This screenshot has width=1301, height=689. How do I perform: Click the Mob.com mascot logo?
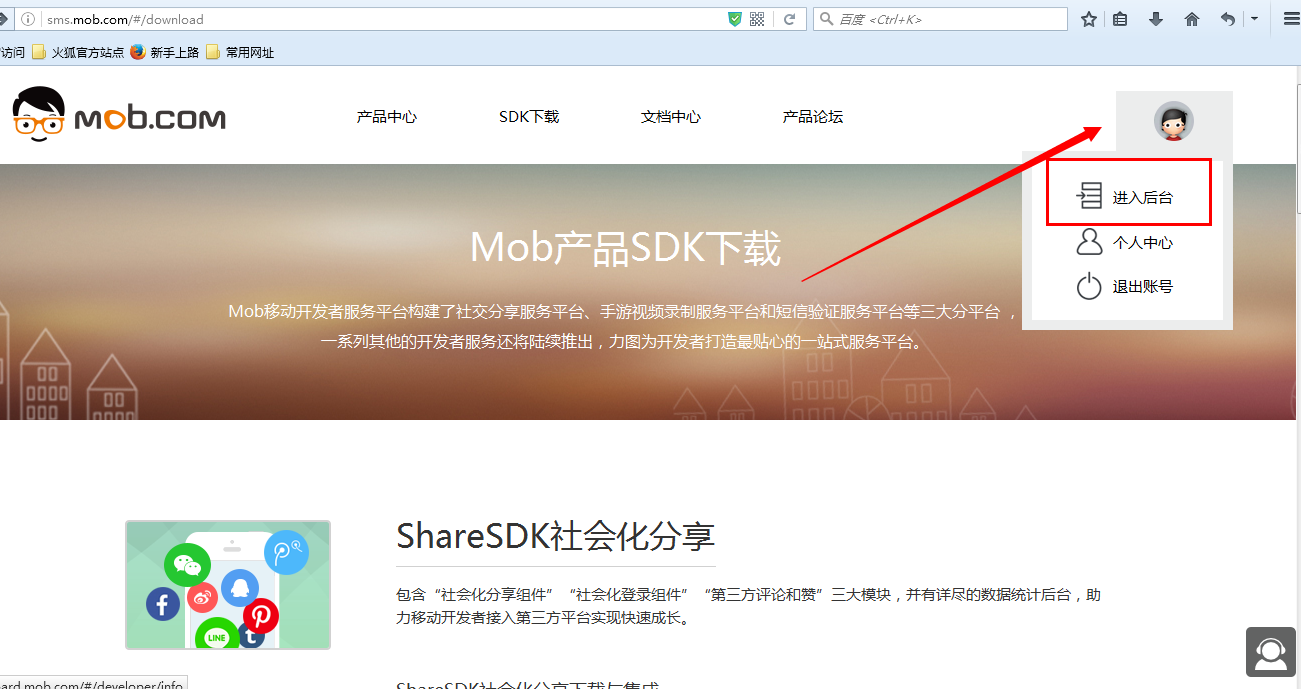(x=39, y=114)
